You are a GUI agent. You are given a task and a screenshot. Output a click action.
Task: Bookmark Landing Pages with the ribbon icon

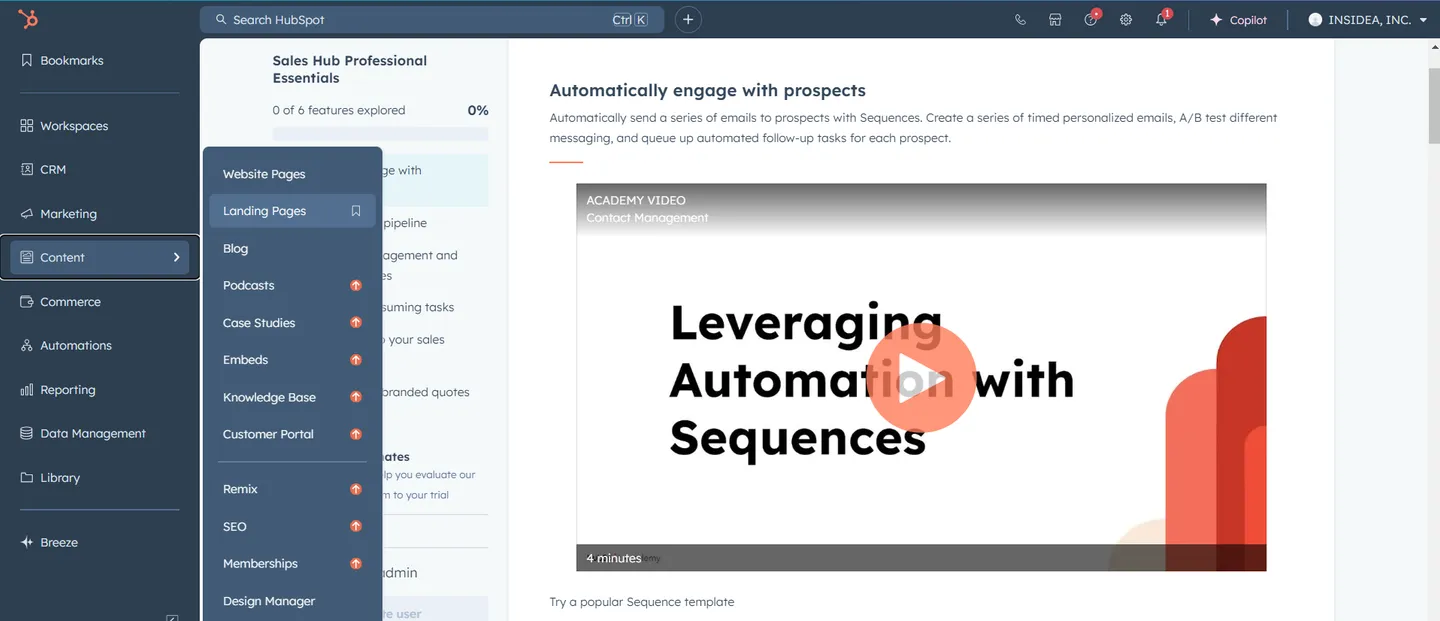coord(356,211)
